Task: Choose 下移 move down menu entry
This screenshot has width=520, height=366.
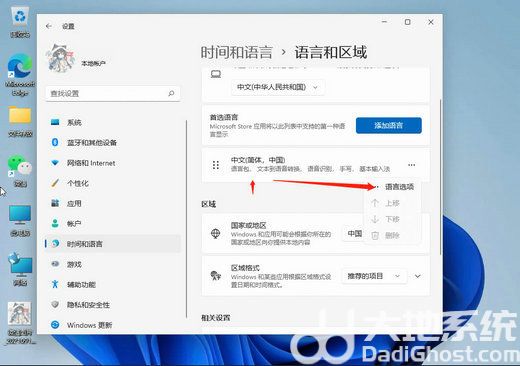Action: click(392, 219)
